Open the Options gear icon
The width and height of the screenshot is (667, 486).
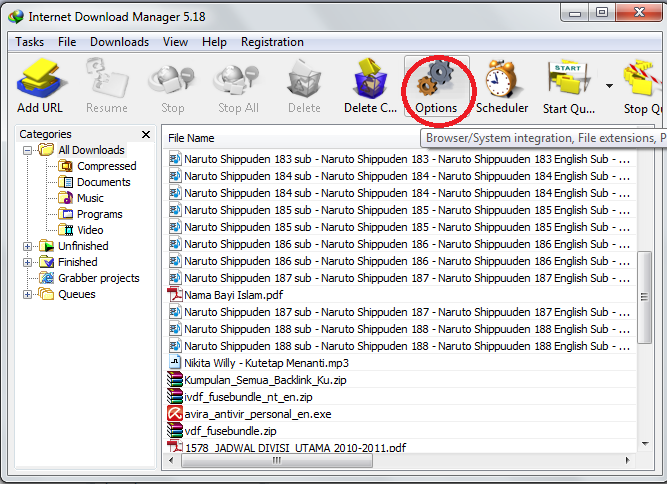(436, 79)
